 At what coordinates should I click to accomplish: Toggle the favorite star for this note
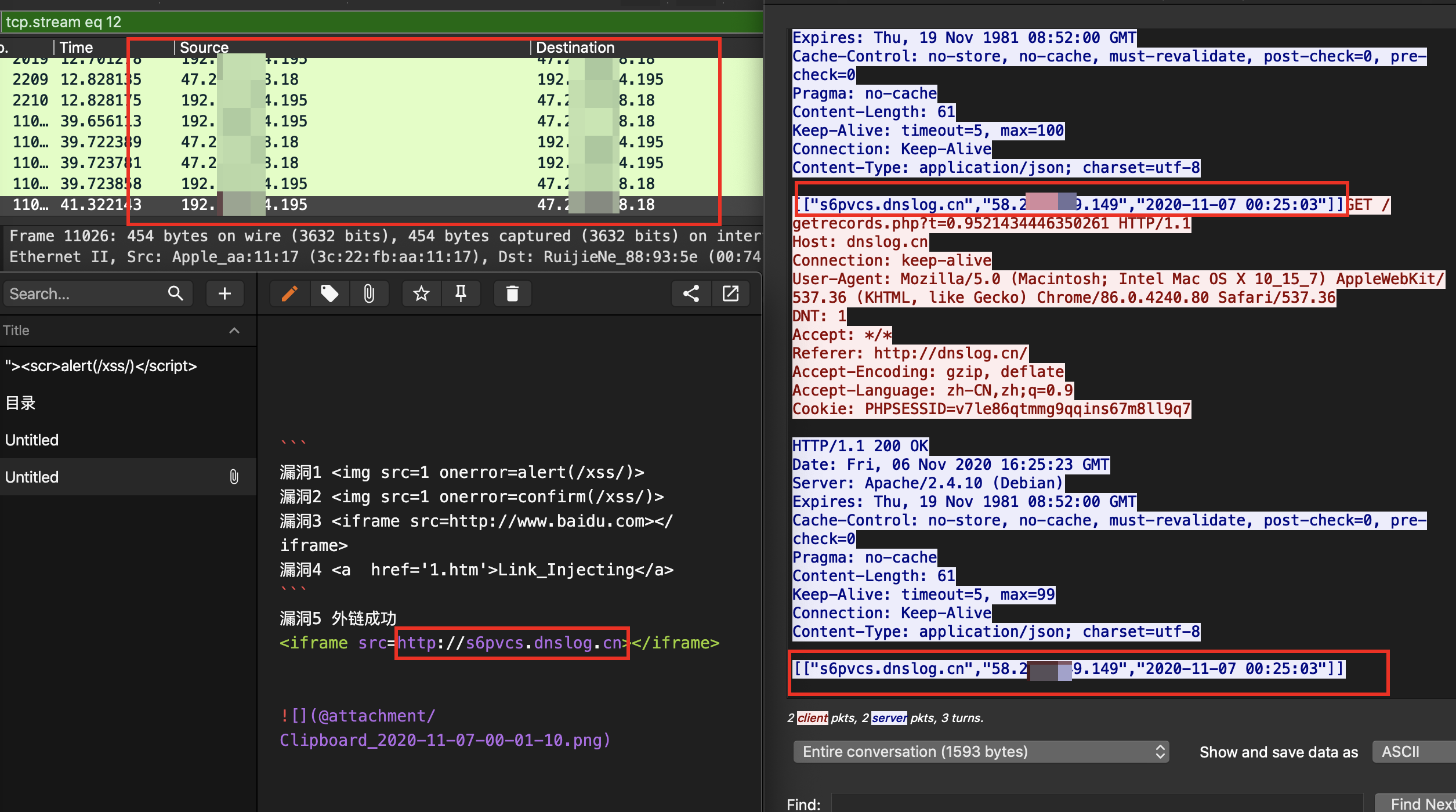[421, 293]
